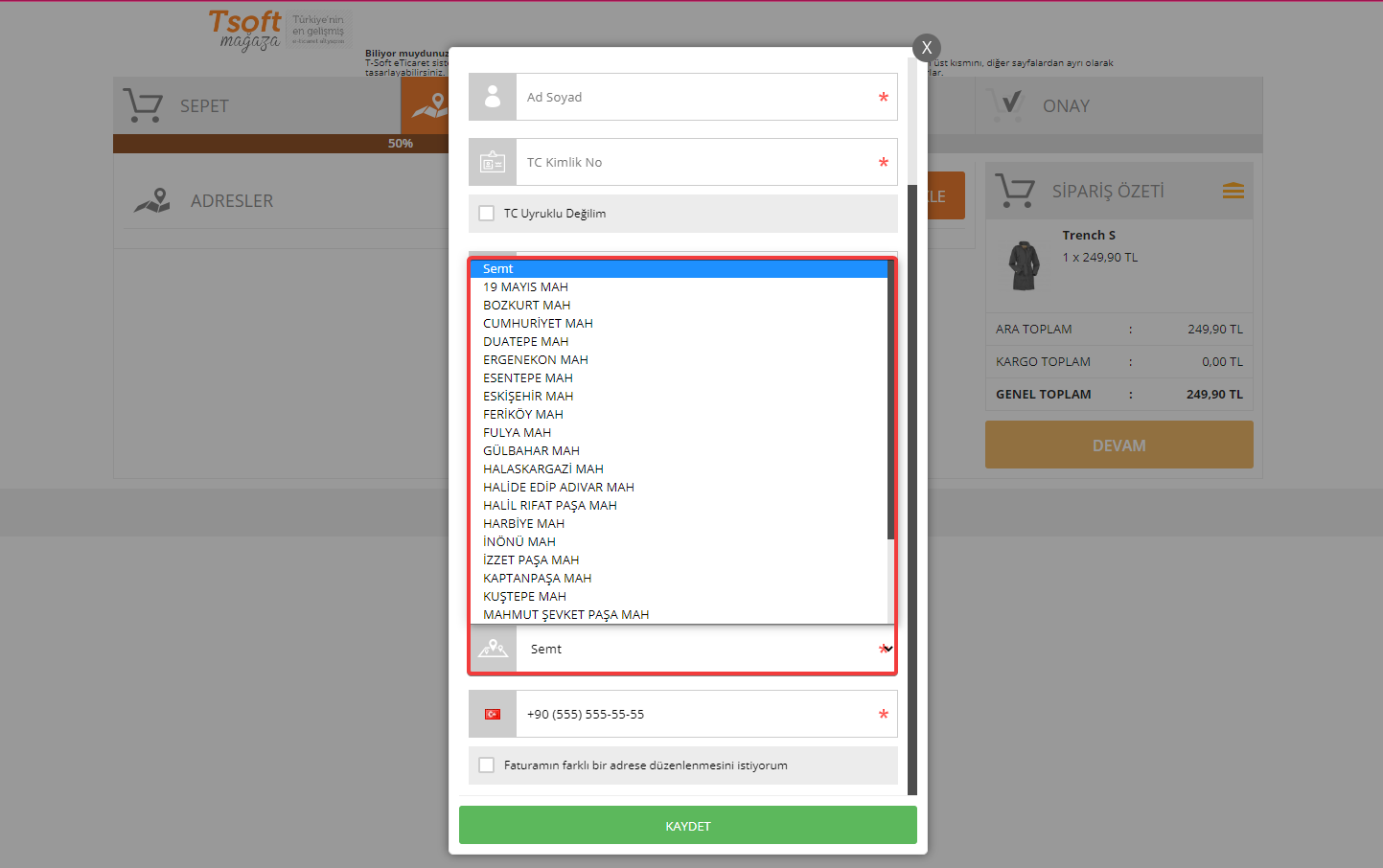
Task: Click the TC Kimlik No input field
Action: (x=706, y=162)
